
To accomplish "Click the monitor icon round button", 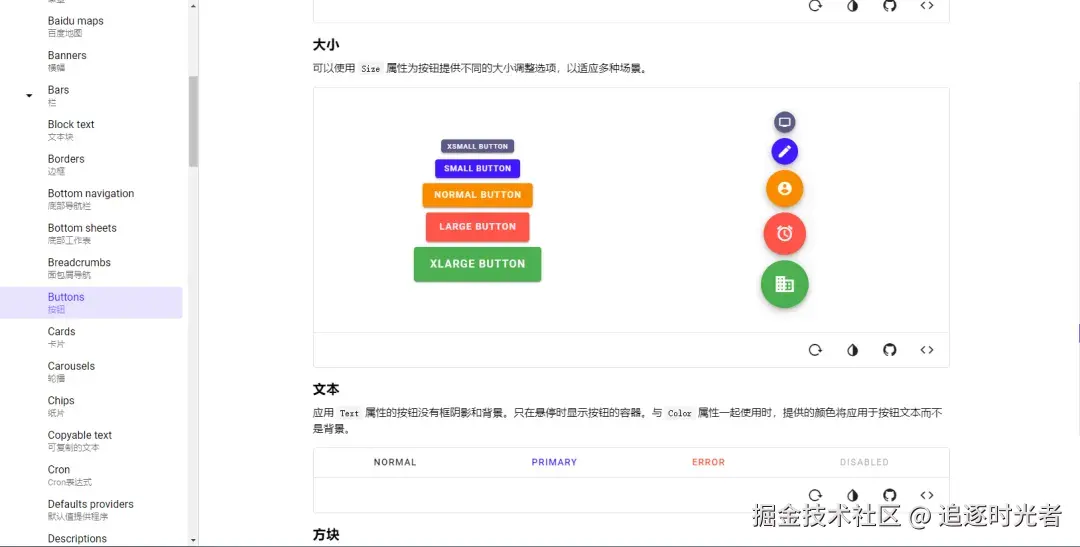I will pyautogui.click(x=784, y=122).
